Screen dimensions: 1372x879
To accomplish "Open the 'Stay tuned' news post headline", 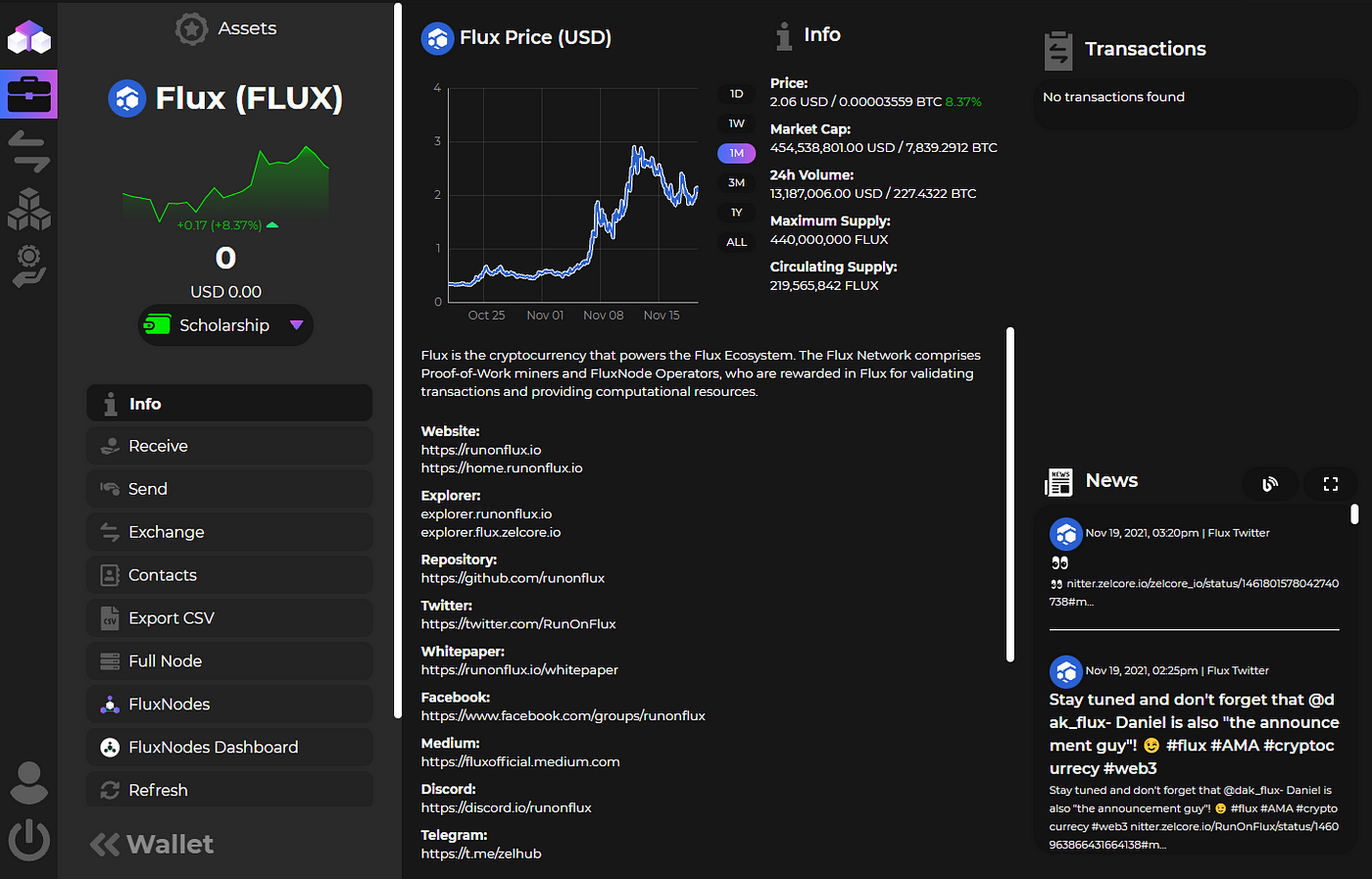I will tap(1194, 734).
